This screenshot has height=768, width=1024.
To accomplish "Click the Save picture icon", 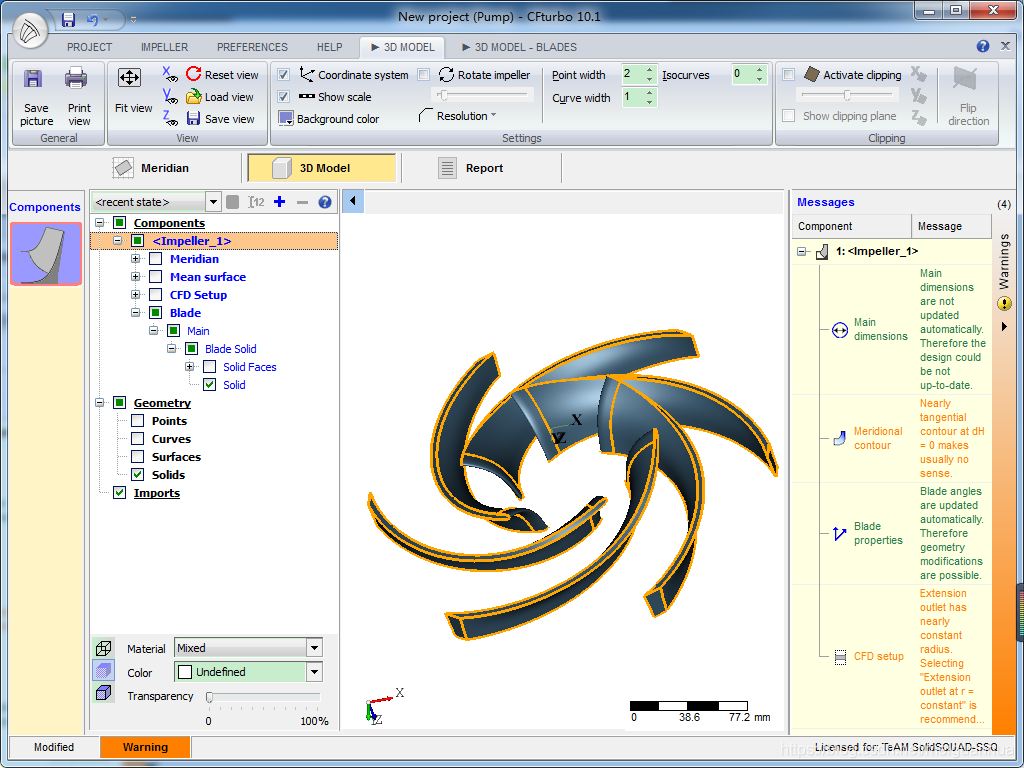I will coord(33,78).
